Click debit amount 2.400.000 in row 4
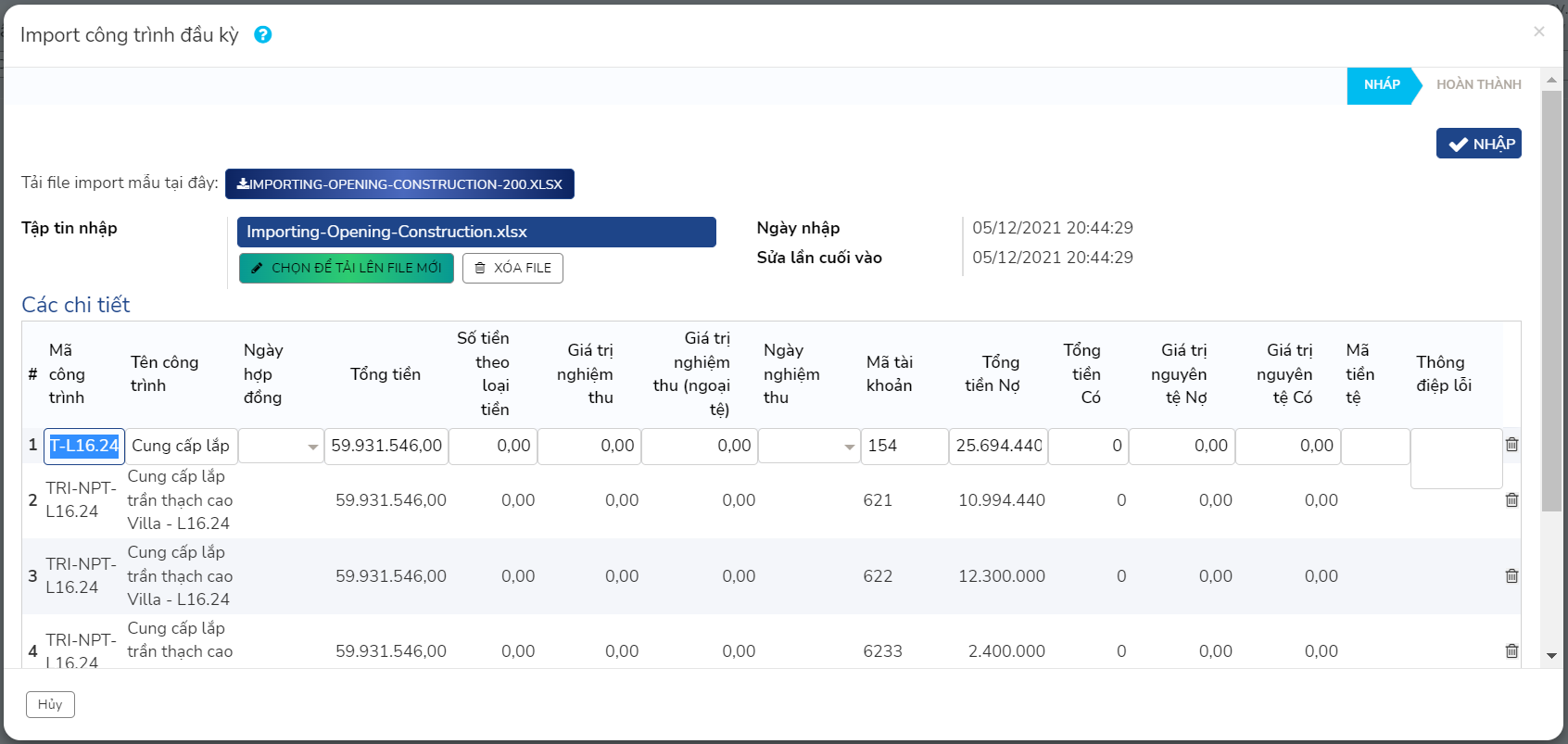This screenshot has height=744, width=1568. click(x=1006, y=651)
